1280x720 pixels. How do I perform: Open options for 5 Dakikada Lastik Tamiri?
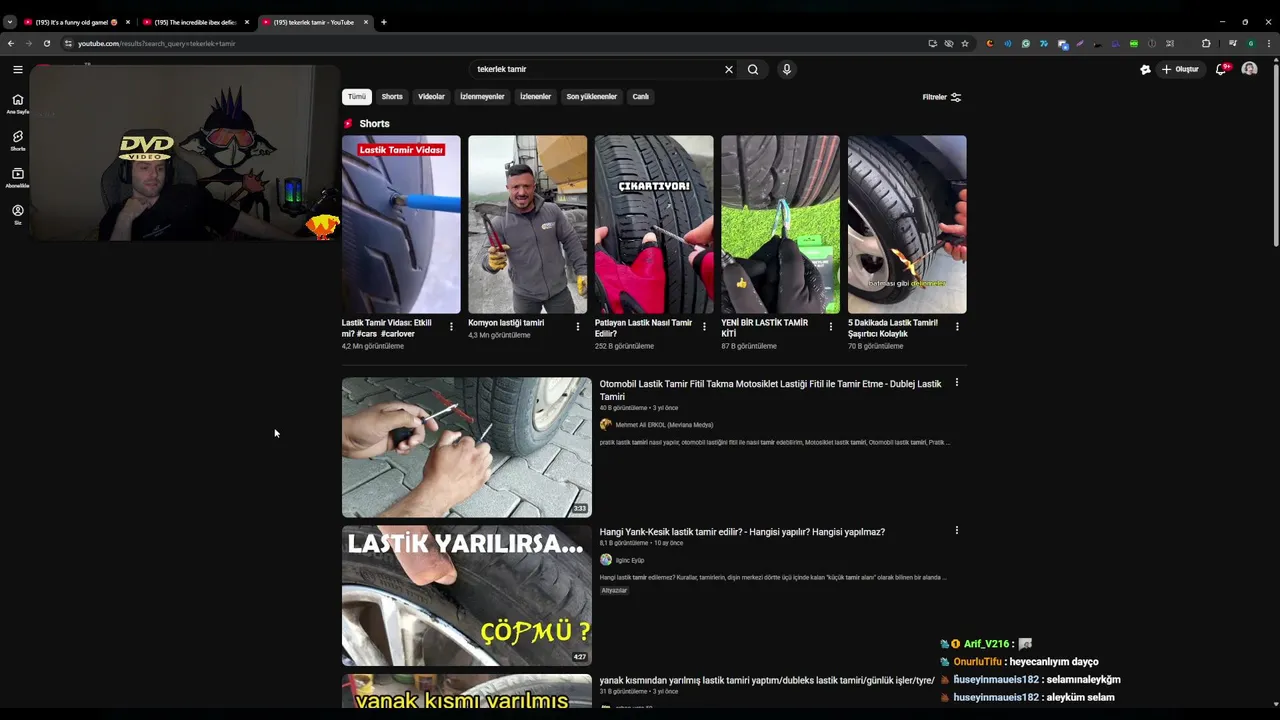coord(957,326)
